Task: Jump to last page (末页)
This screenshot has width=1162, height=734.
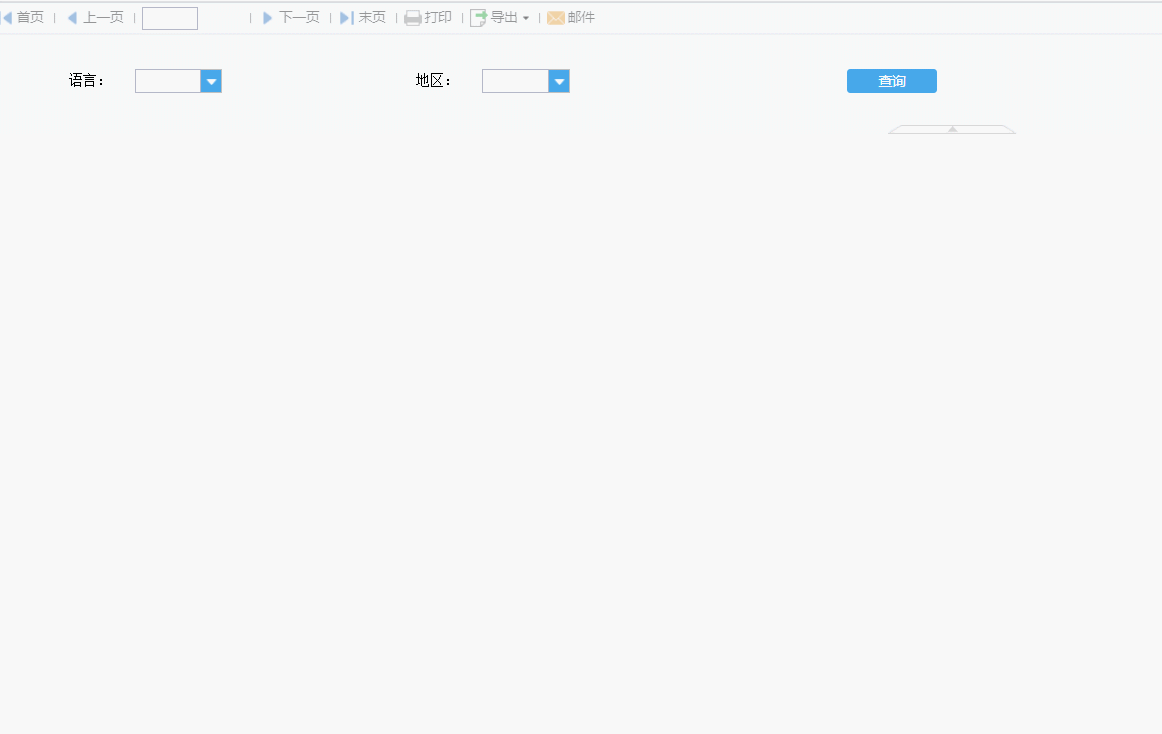Action: [x=363, y=17]
